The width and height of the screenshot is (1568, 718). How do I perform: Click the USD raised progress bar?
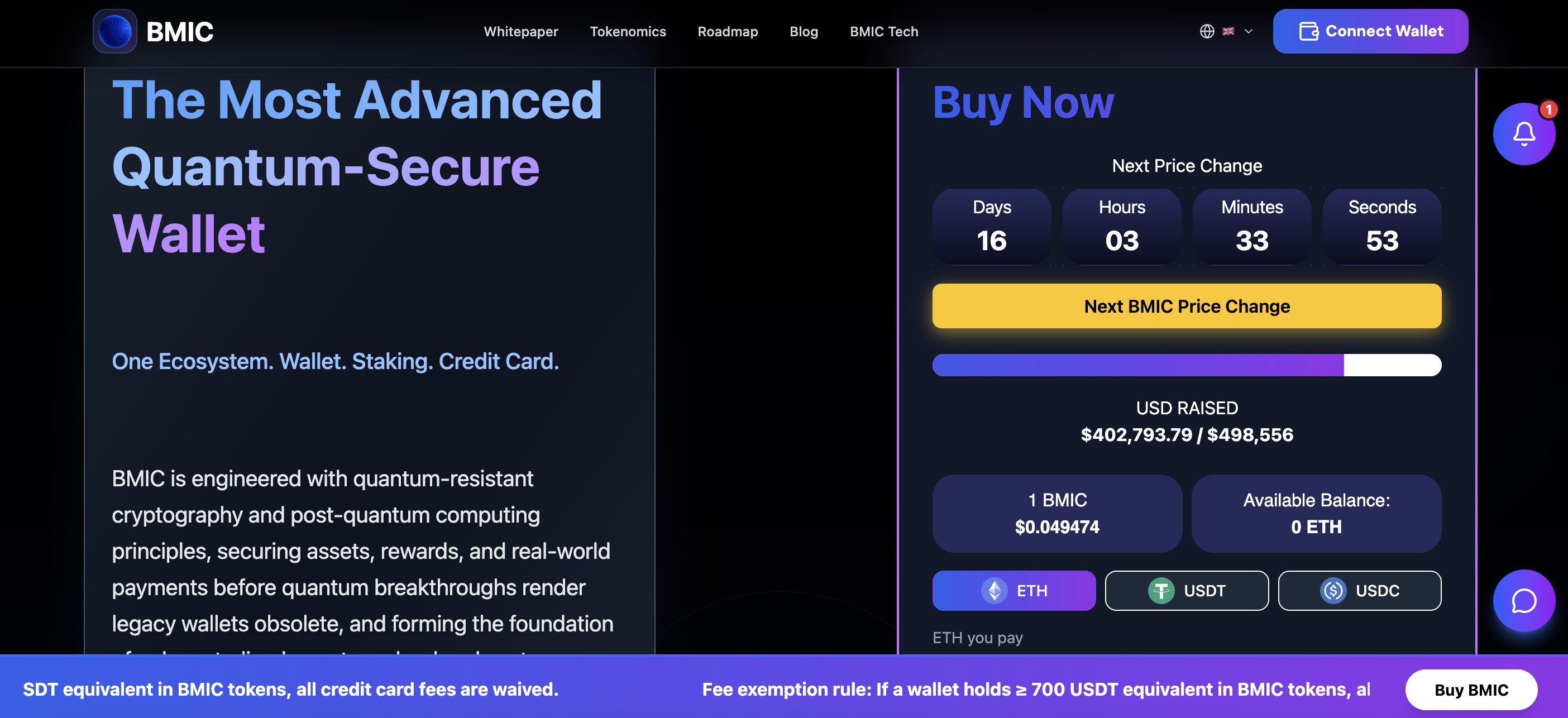point(1187,365)
